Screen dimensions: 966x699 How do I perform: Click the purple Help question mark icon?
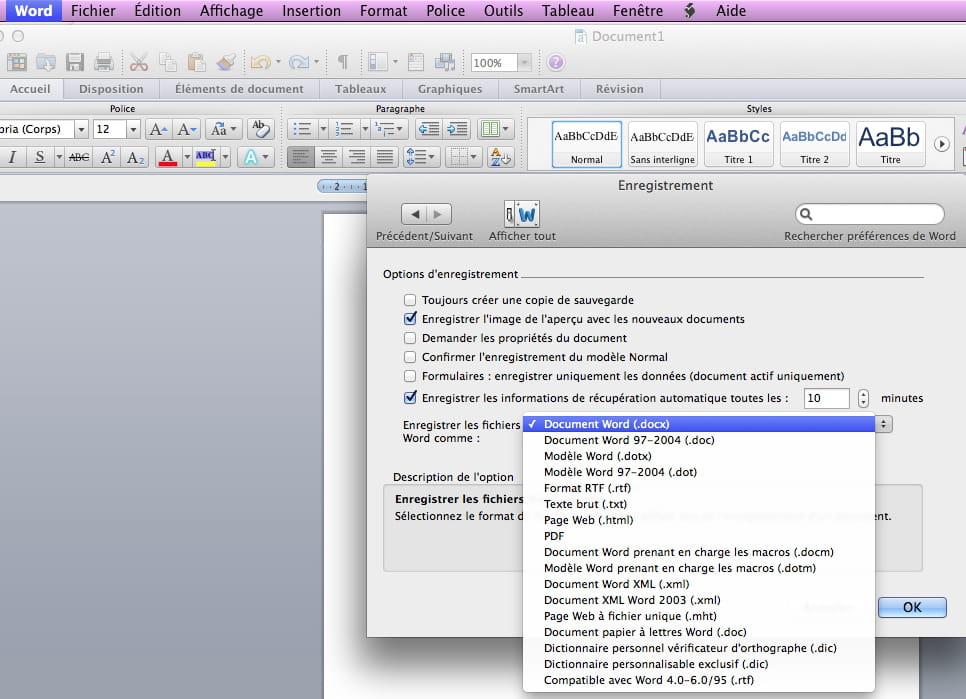(x=556, y=62)
